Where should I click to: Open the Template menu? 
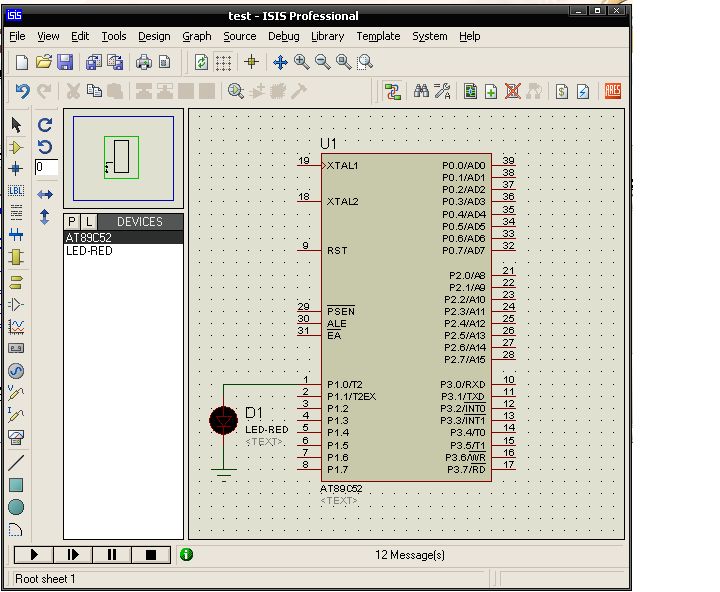(378, 36)
